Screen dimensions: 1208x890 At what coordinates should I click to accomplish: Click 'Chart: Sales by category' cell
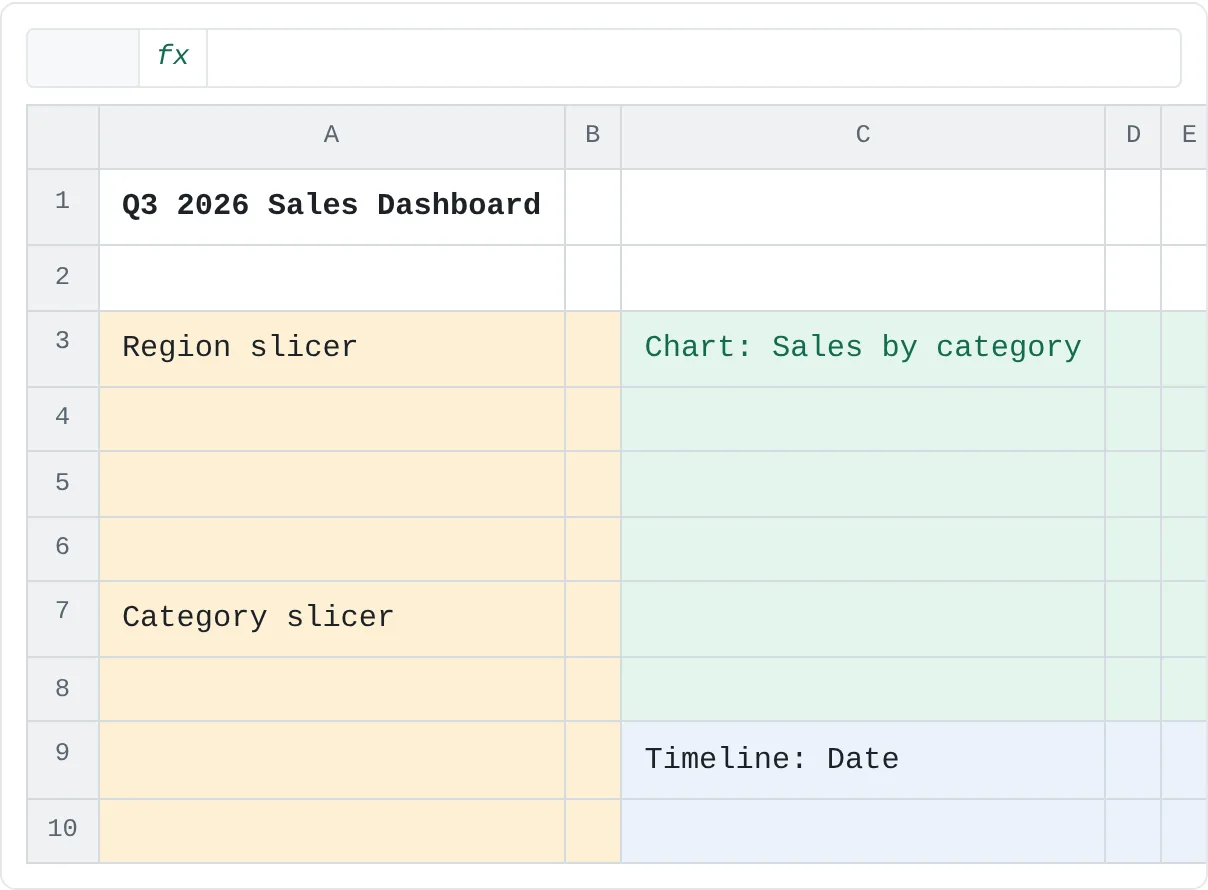863,349
